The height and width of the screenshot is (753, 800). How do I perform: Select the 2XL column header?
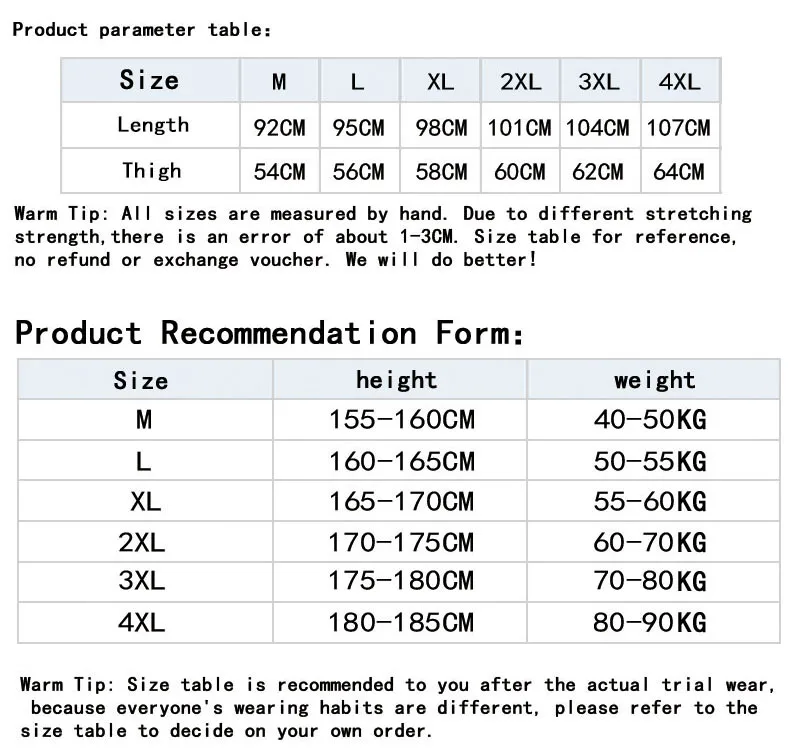coord(520,81)
